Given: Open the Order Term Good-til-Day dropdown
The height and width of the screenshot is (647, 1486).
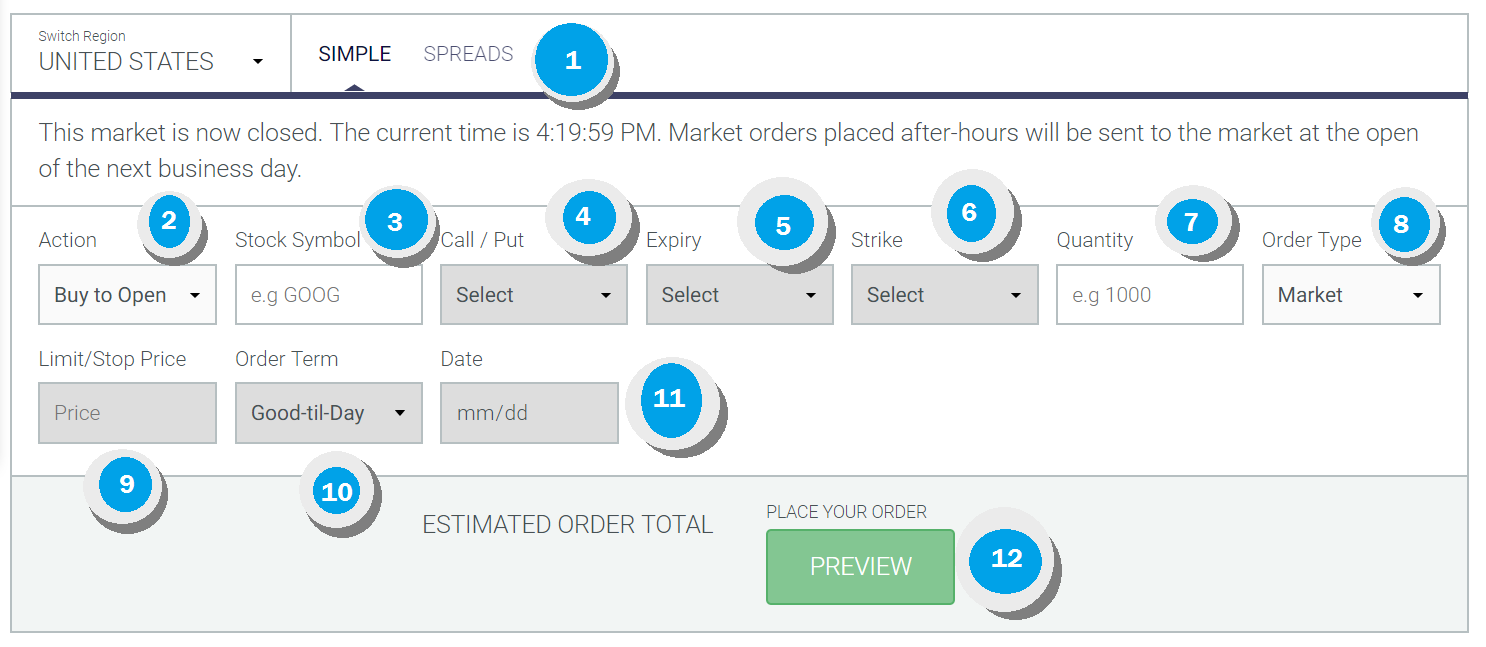Looking at the screenshot, I should coord(328,413).
